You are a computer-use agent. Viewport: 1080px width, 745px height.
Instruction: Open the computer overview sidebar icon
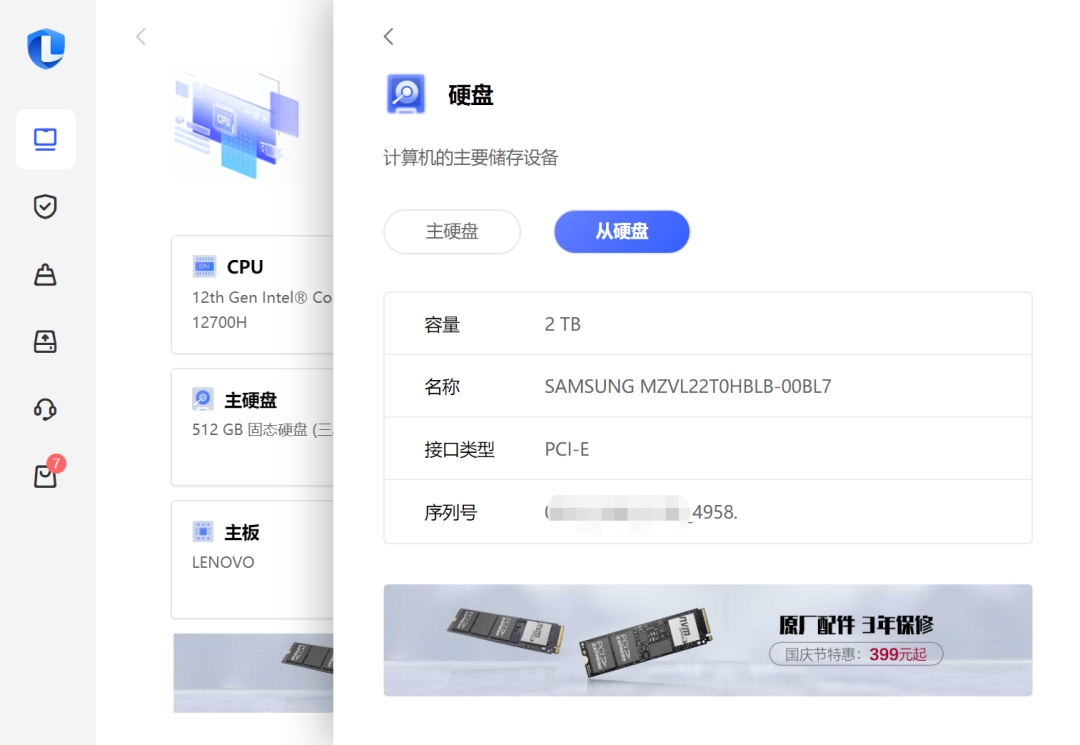coord(45,139)
